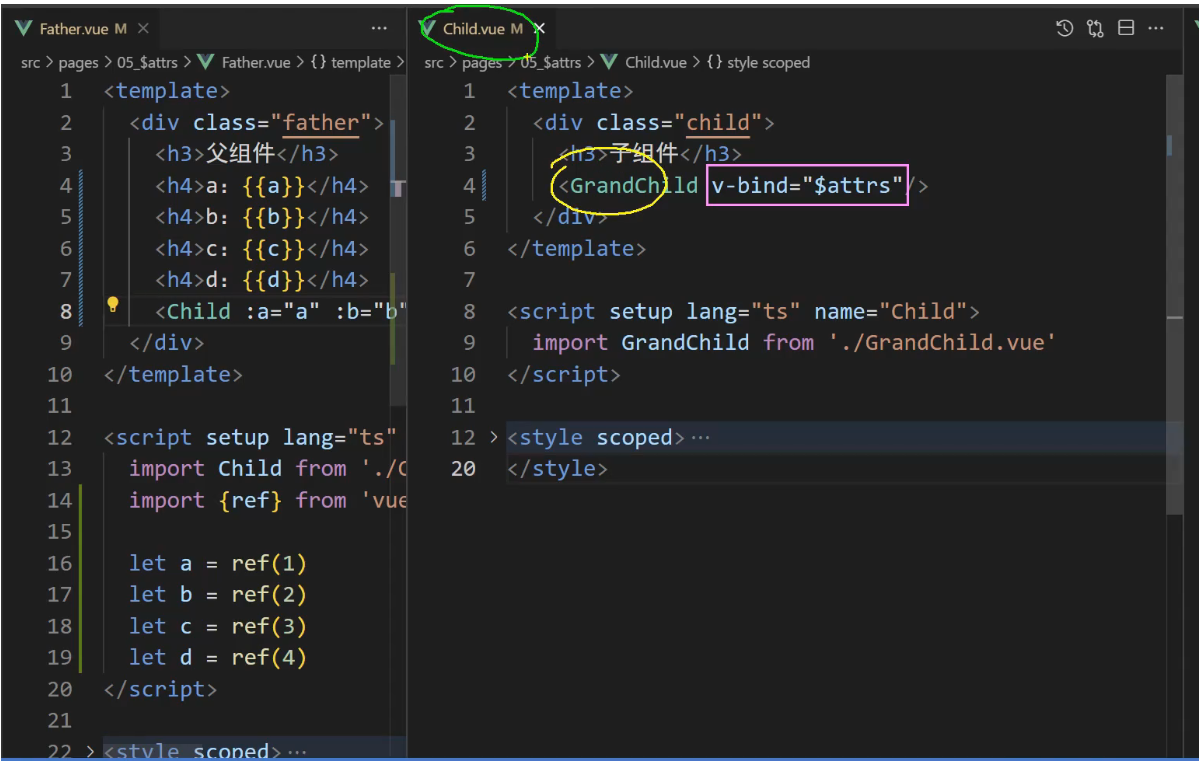The width and height of the screenshot is (1201, 764).
Task: Open timeline history icon in Child.vue toolbar
Action: 1064,29
